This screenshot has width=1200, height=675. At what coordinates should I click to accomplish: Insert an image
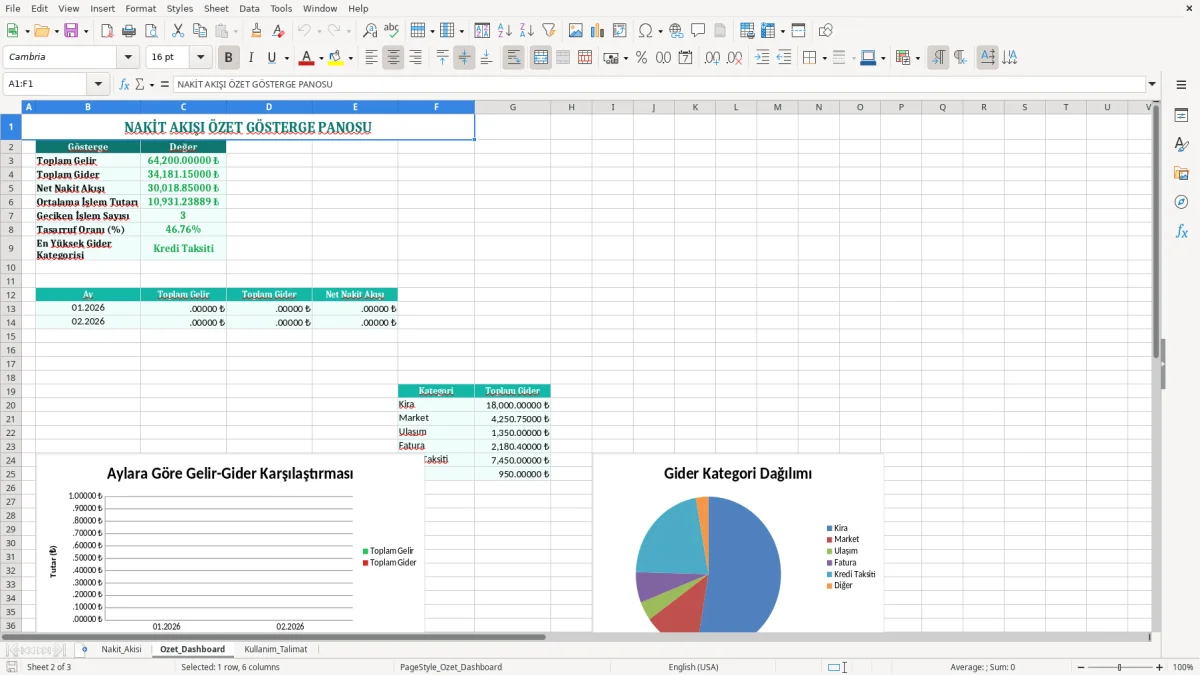coord(575,31)
